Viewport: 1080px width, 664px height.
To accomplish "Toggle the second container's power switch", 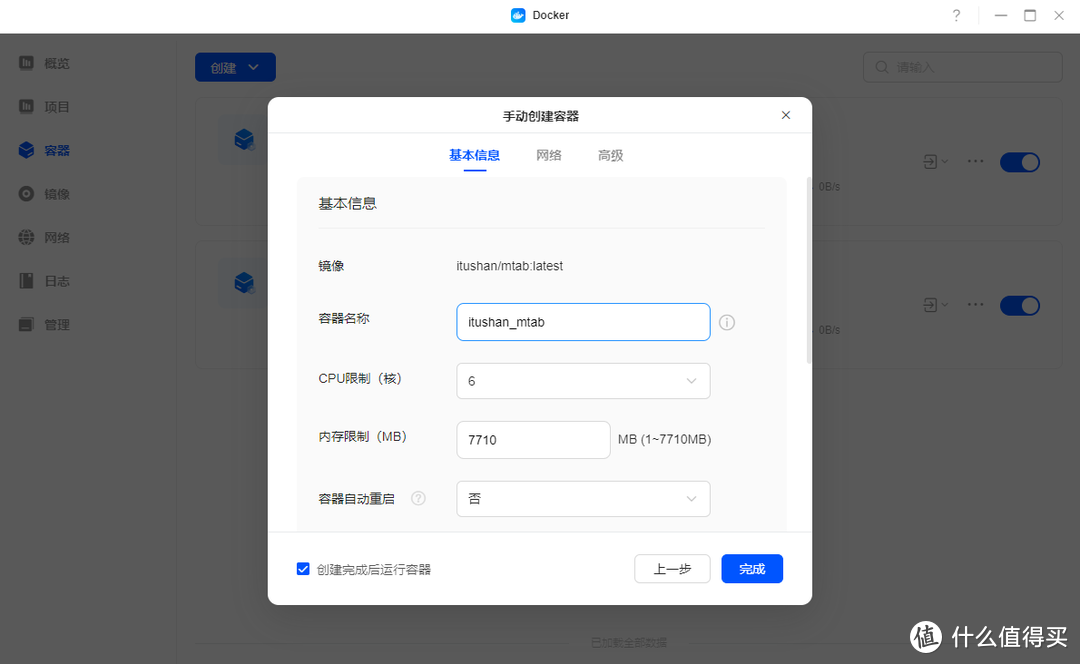I will click(x=1020, y=305).
